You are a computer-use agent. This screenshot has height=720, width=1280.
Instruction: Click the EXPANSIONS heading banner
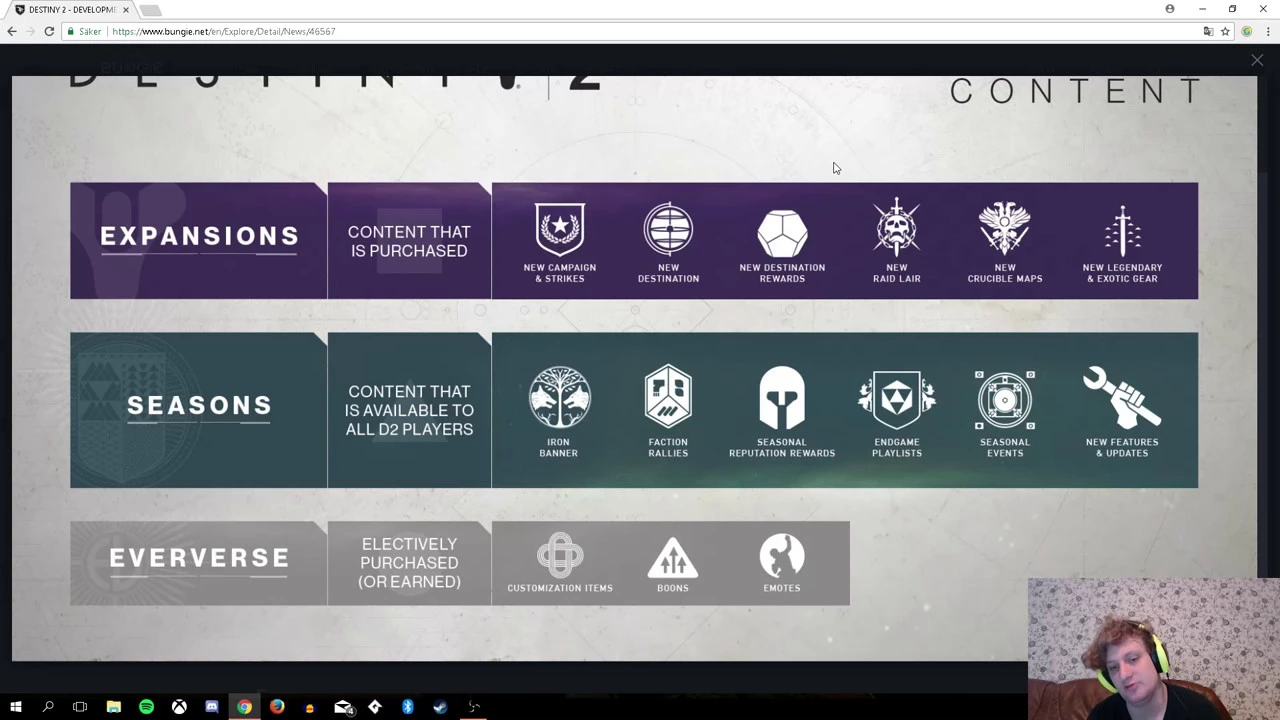[x=199, y=240]
